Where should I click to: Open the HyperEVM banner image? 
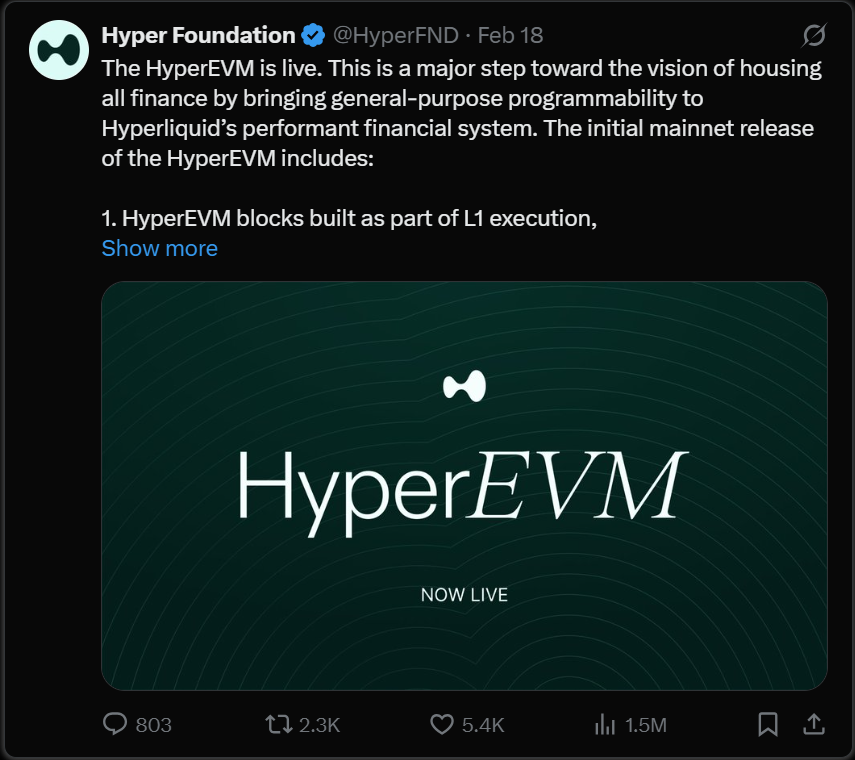[464, 486]
